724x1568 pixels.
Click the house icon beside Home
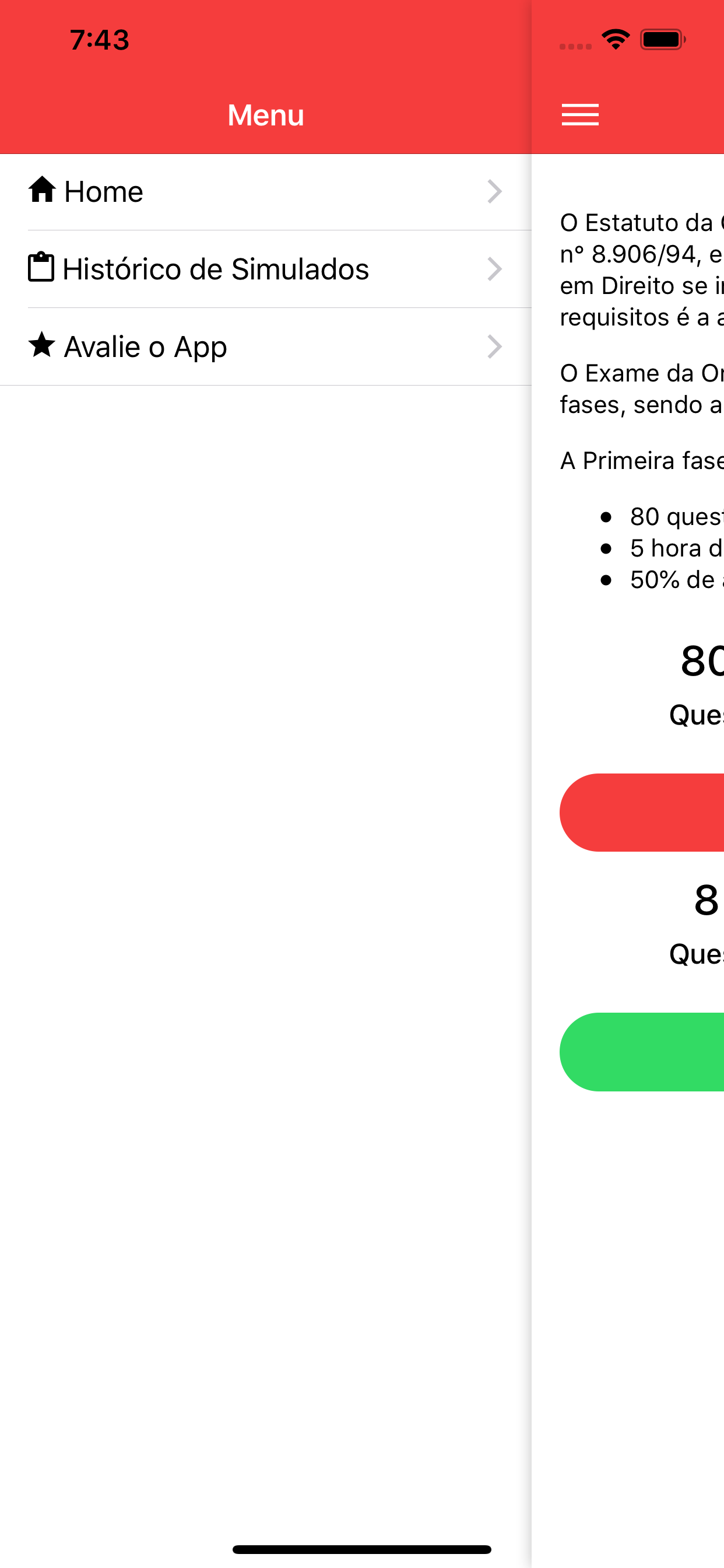42,190
